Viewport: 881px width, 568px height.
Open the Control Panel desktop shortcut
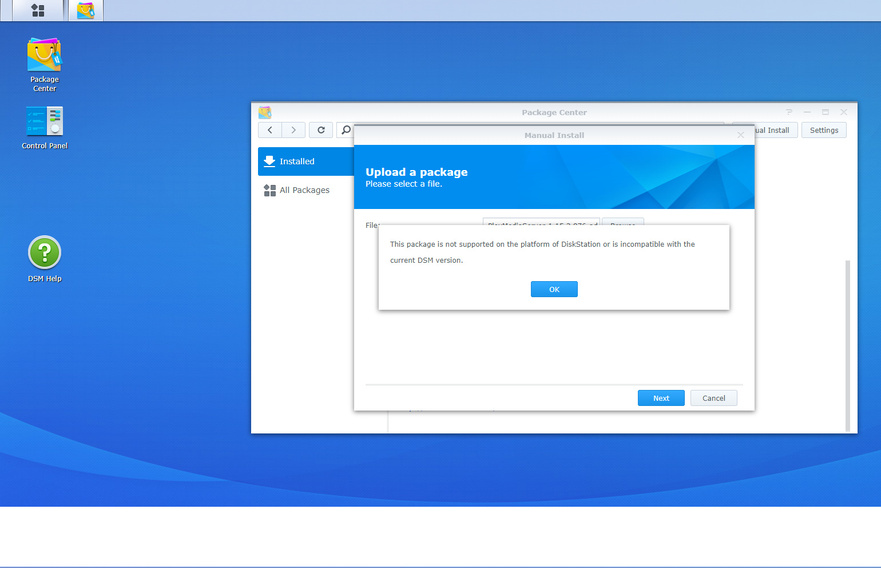point(44,128)
